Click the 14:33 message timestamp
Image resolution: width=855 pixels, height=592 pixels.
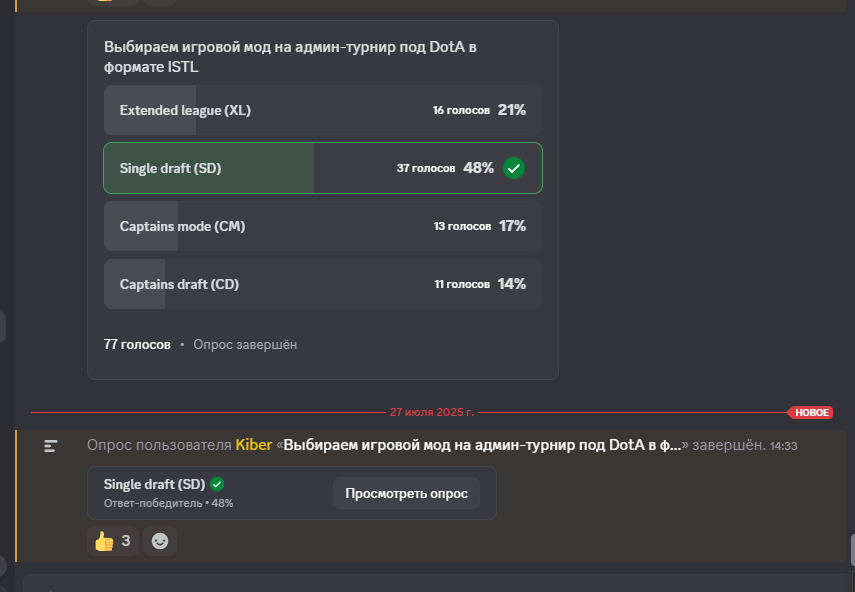pyautogui.click(x=784, y=446)
